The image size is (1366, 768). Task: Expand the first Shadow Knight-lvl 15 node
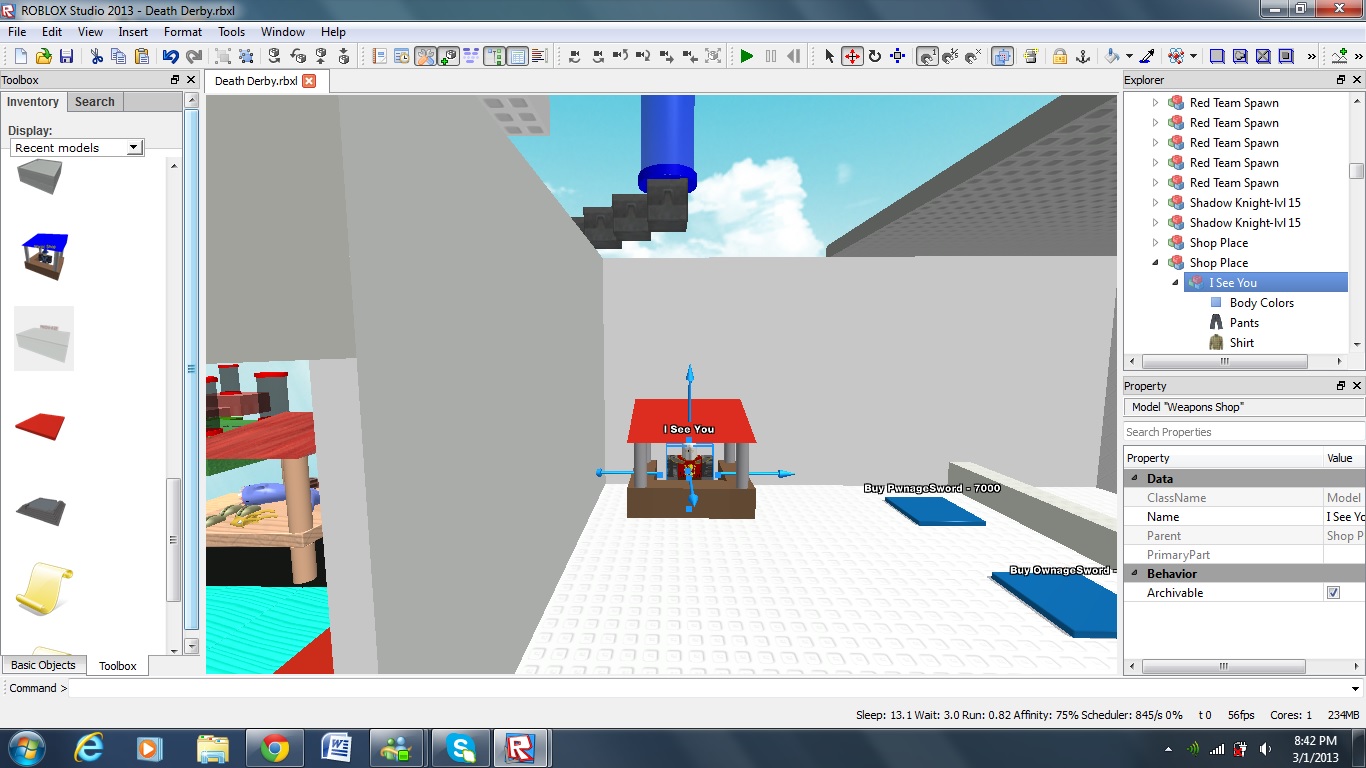(x=1156, y=203)
